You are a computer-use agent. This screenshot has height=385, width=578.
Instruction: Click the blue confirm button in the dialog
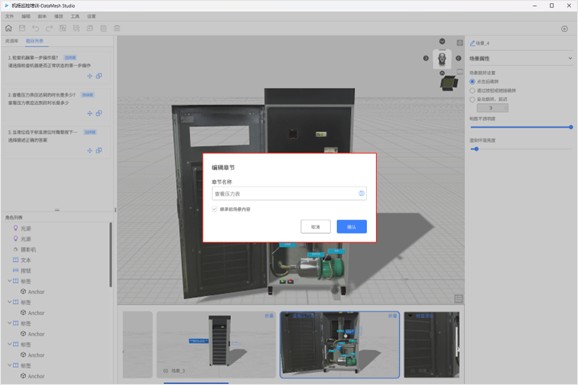click(352, 227)
